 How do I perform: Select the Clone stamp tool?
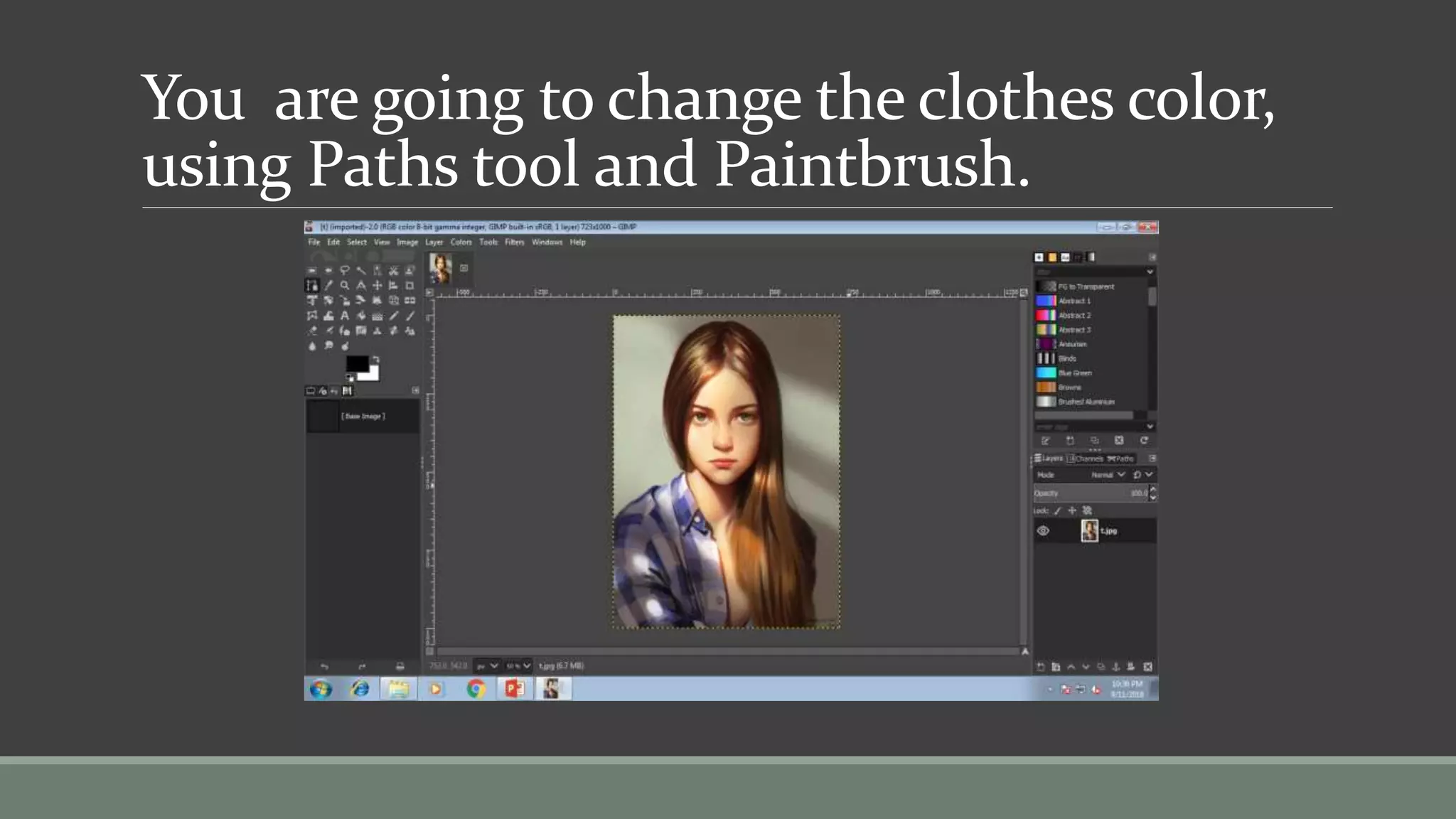point(378,331)
